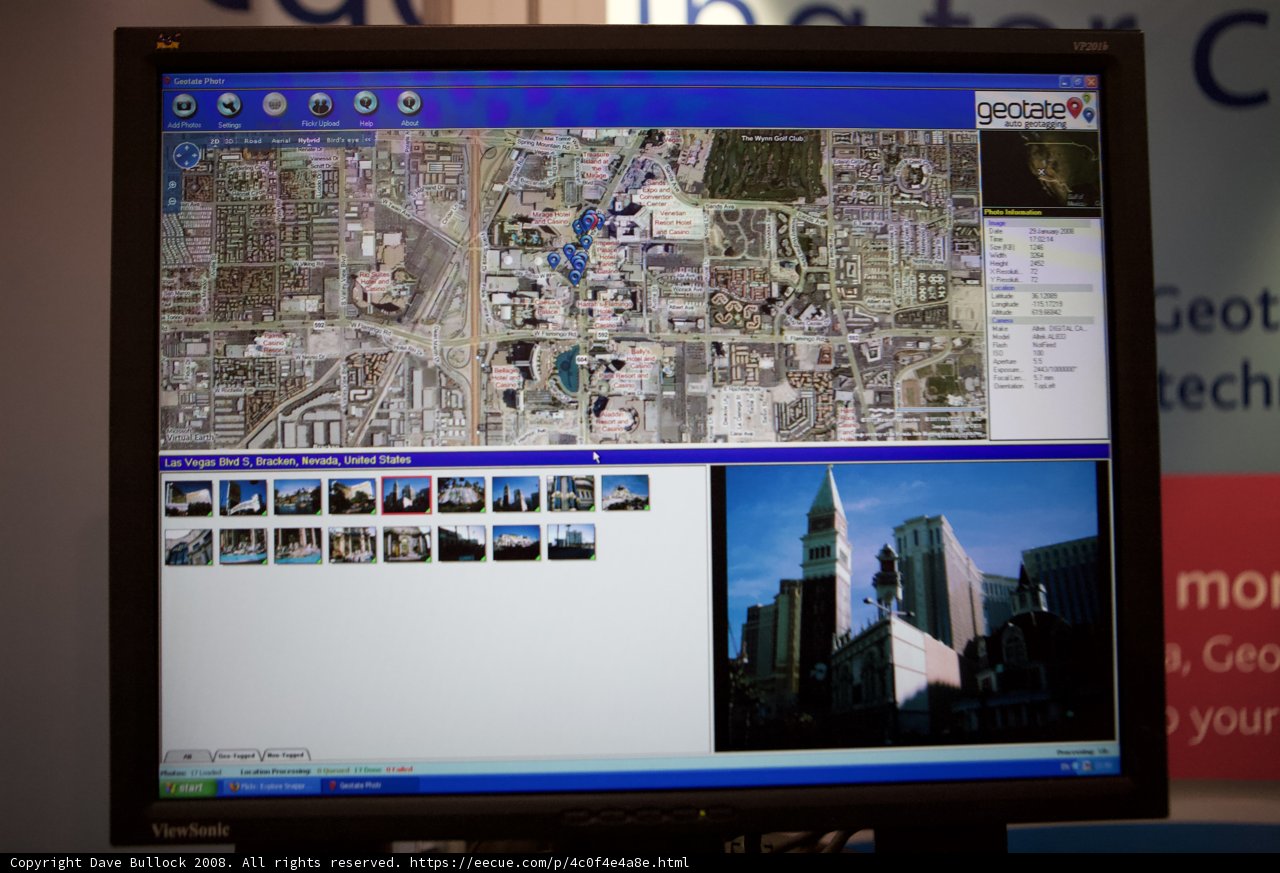Open the Settings wrench icon
1280x873 pixels.
coord(229,105)
